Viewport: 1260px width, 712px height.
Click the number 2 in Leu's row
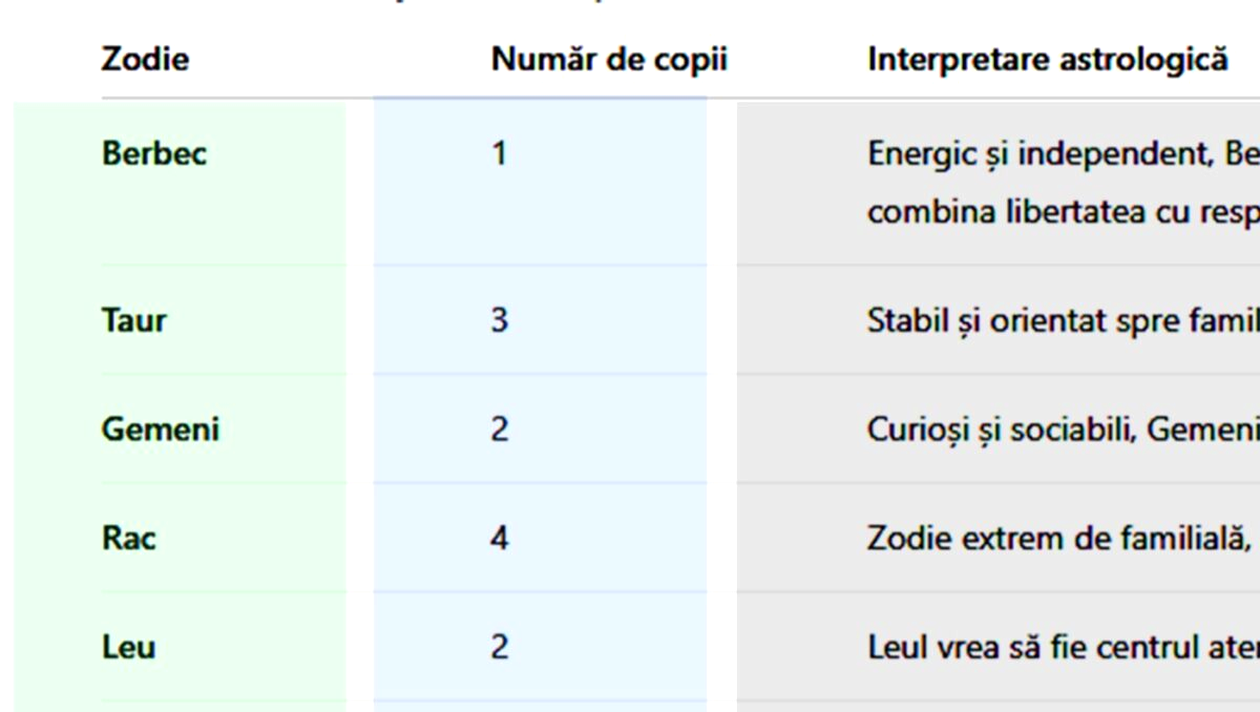click(x=499, y=648)
